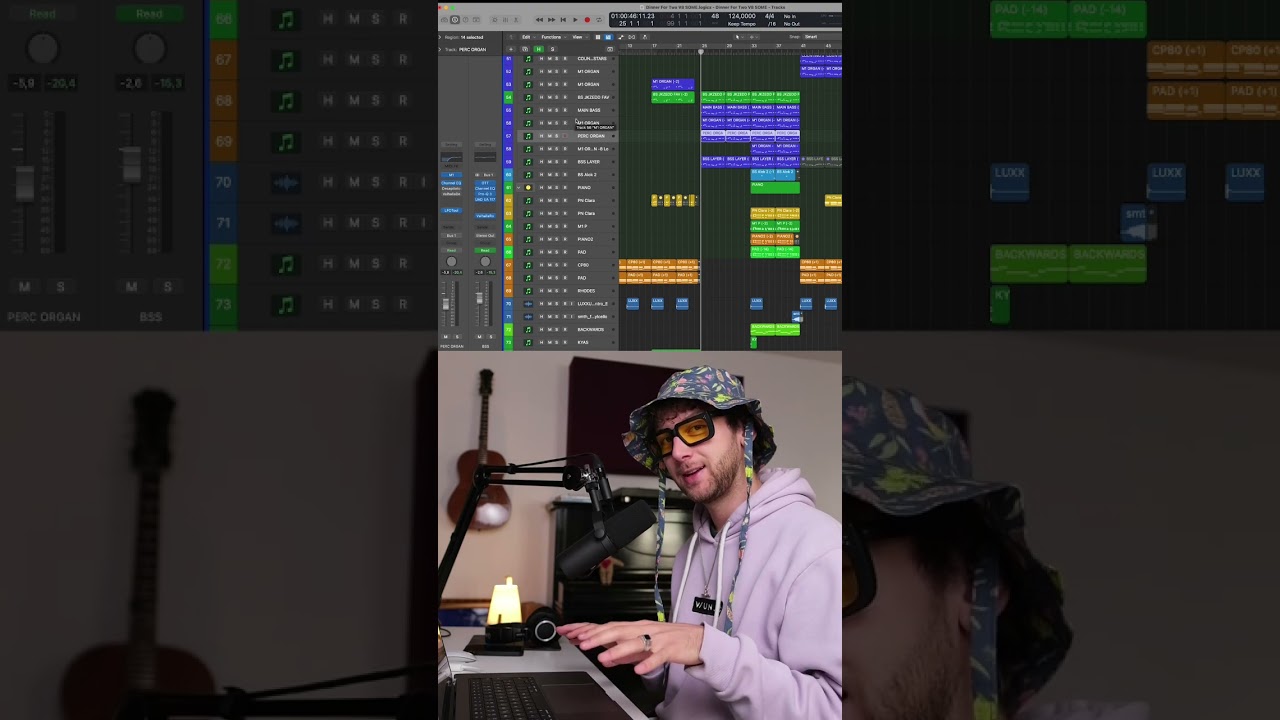Expand the Track PERC ORGAN inspector triangle
This screenshot has width=1280, height=720.
(440, 49)
